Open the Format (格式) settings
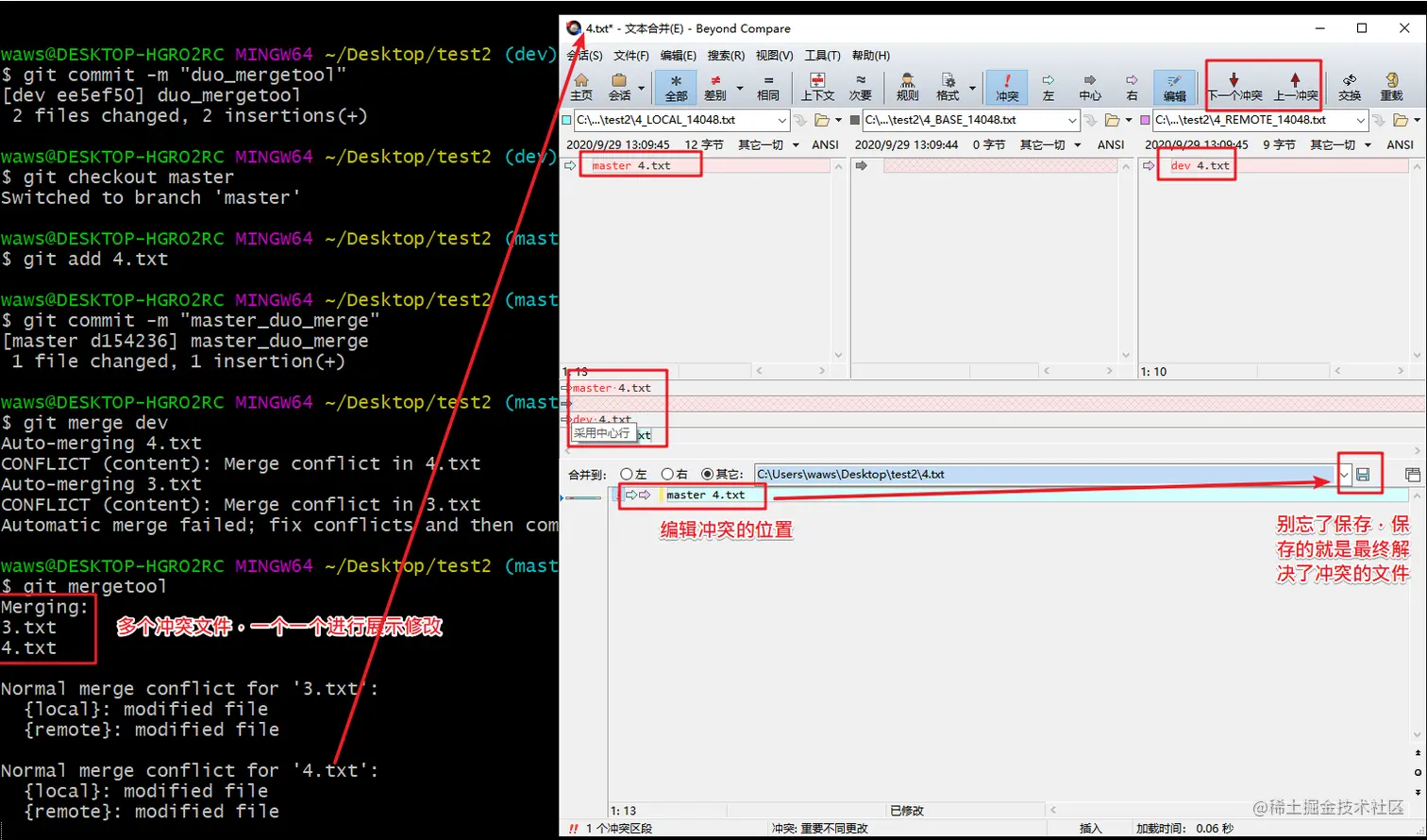This screenshot has height=840, width=1427. pos(948,87)
